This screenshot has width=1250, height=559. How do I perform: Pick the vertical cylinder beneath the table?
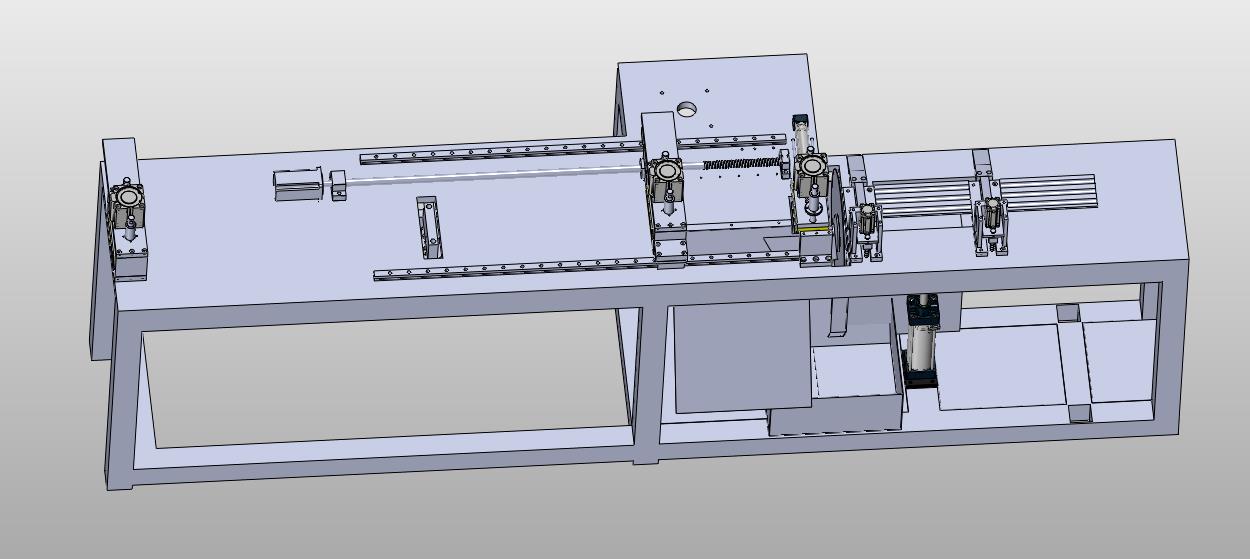[x=922, y=342]
